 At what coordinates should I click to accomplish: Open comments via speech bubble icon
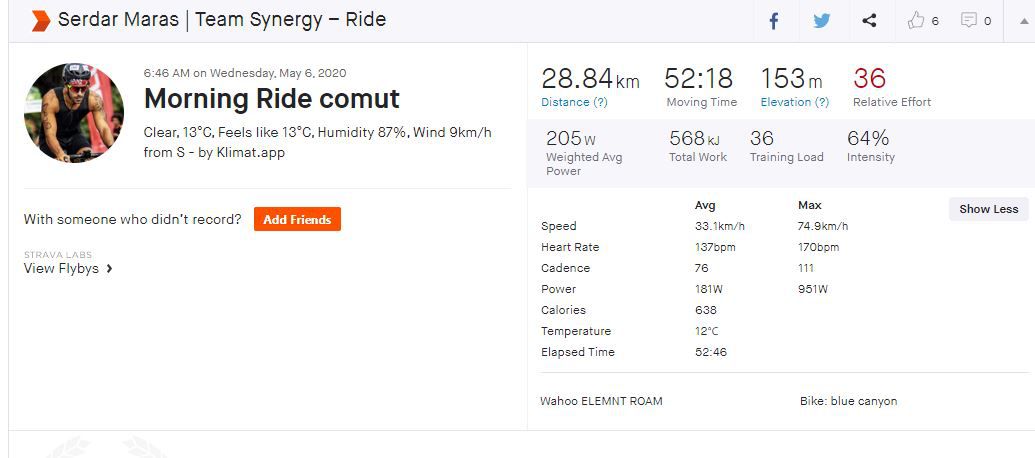coord(969,21)
